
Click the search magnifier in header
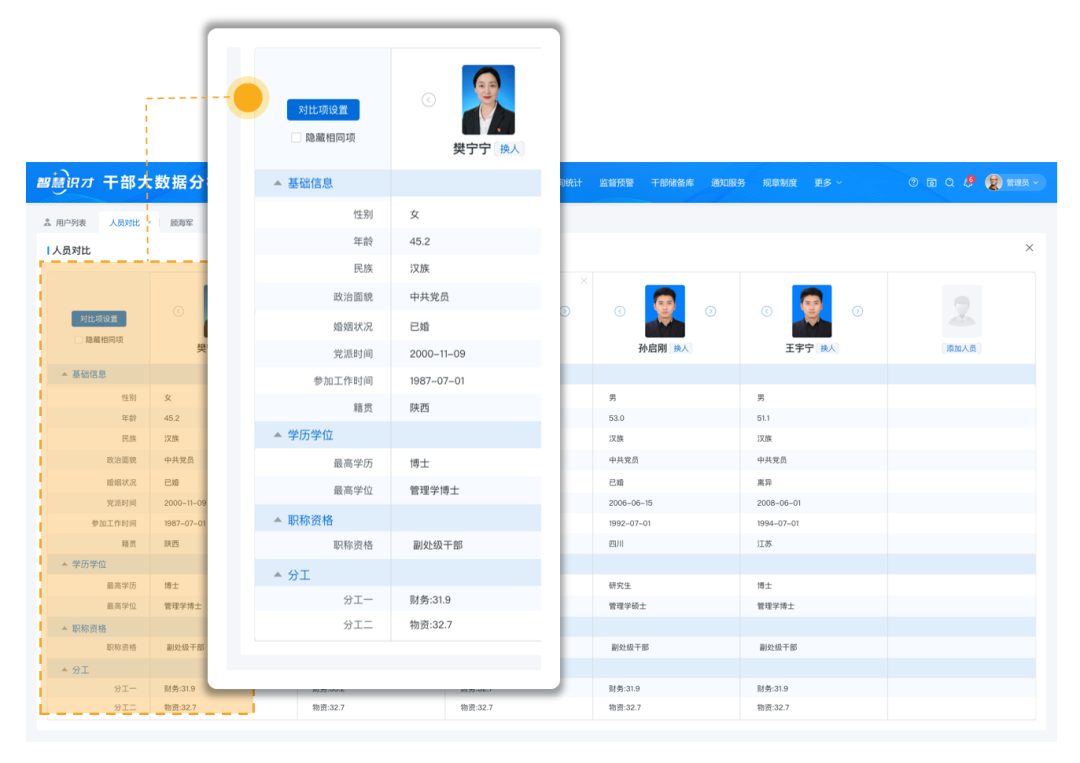[950, 183]
